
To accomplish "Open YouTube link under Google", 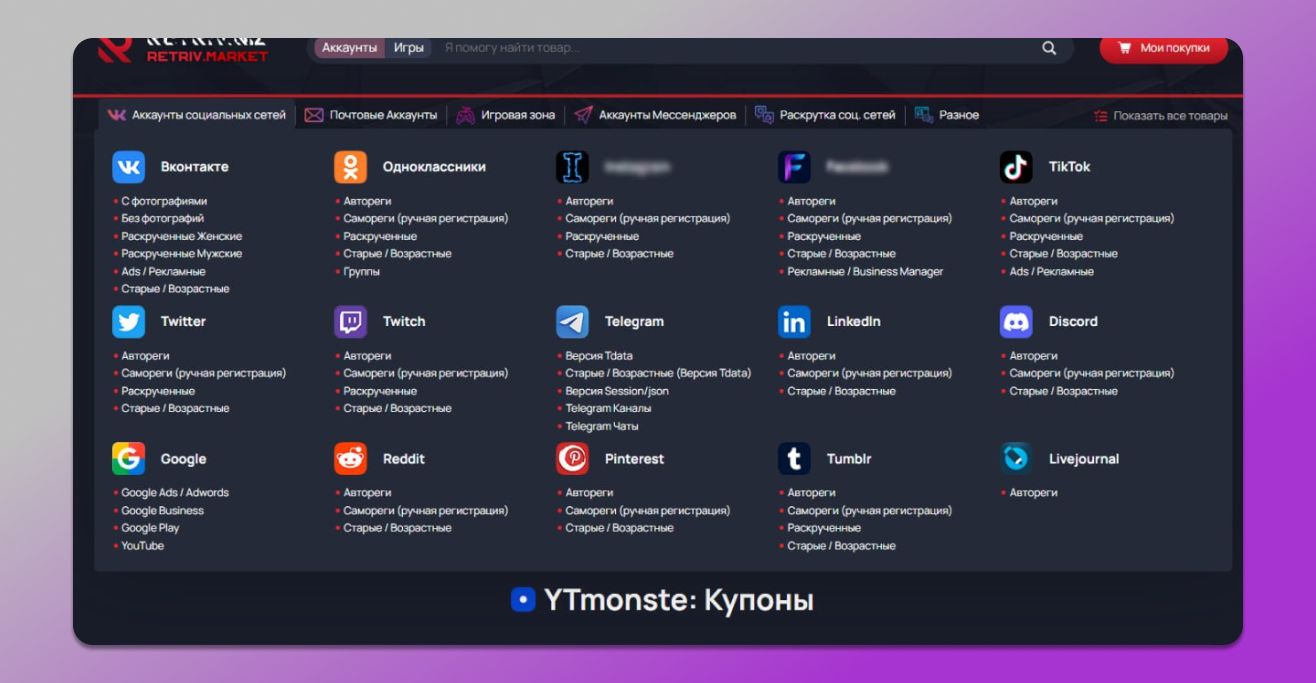I will point(142,546).
